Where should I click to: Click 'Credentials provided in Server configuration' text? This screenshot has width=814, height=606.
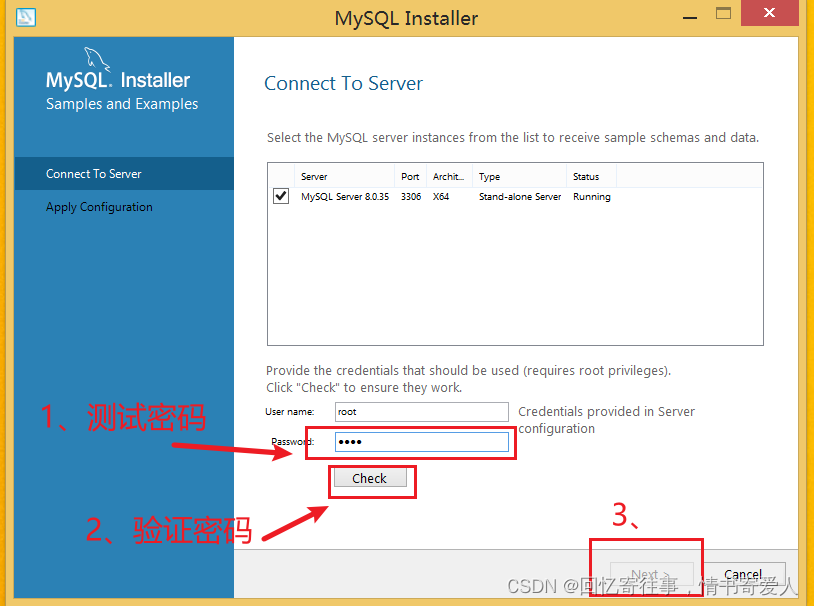(x=606, y=420)
